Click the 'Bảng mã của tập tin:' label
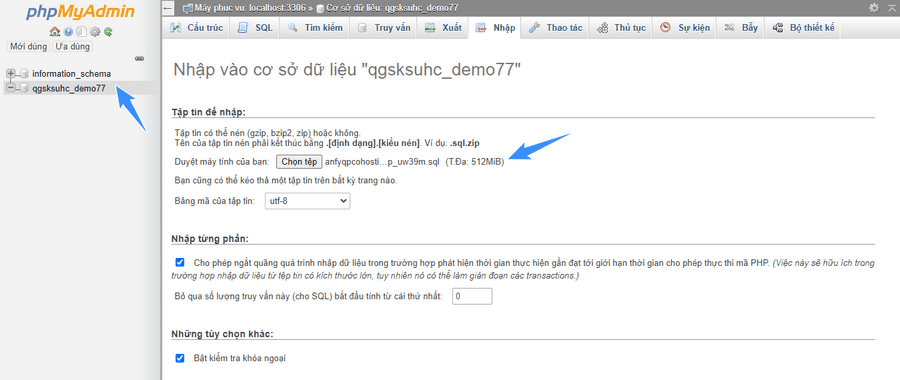 (x=215, y=201)
